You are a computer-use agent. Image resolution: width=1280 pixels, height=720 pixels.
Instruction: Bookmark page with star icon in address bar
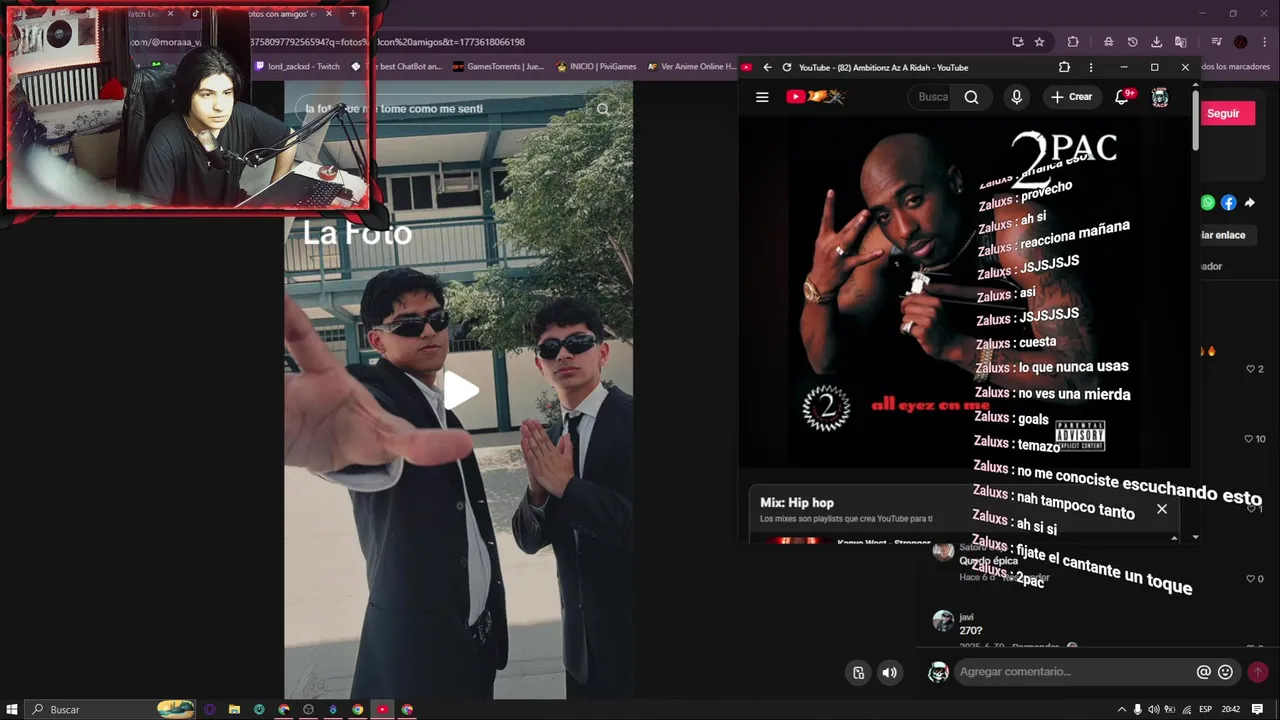pos(1039,42)
